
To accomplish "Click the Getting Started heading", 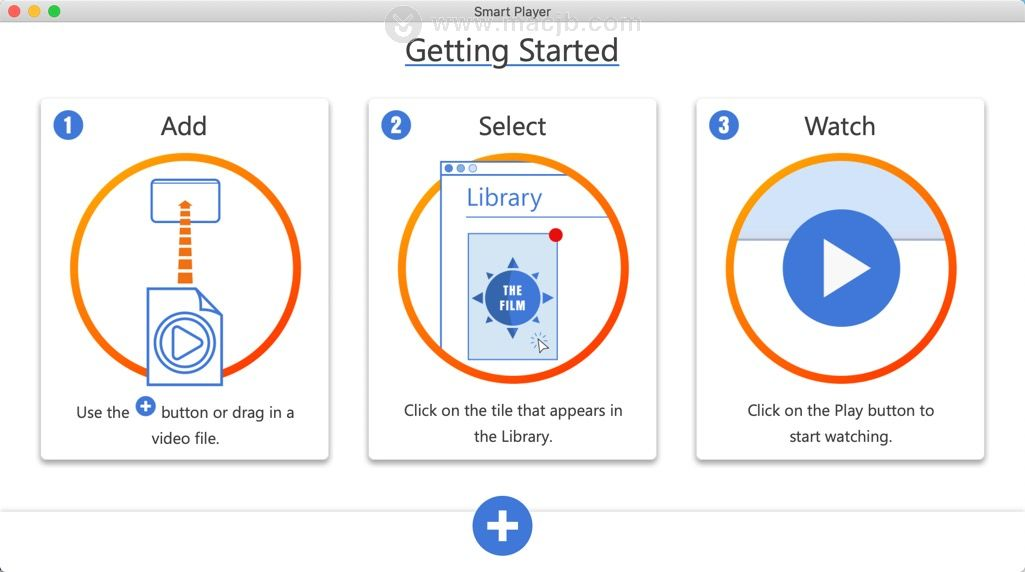I will pos(512,50).
